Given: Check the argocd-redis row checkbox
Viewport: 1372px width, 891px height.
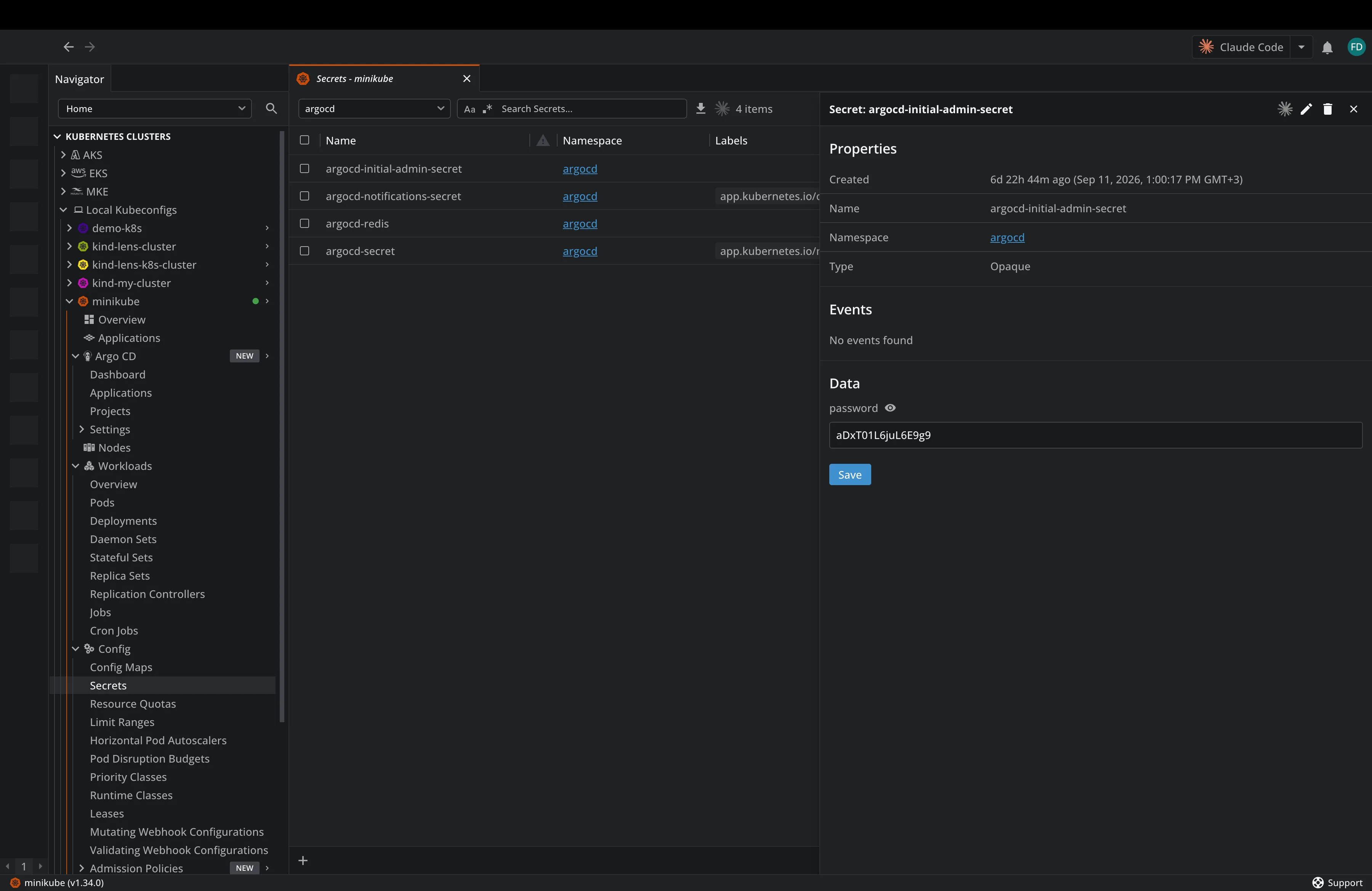Looking at the screenshot, I should coord(305,224).
